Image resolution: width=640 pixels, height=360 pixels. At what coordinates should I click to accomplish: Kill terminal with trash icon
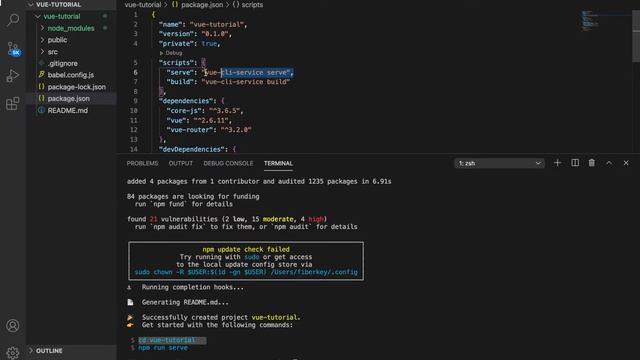(591, 163)
